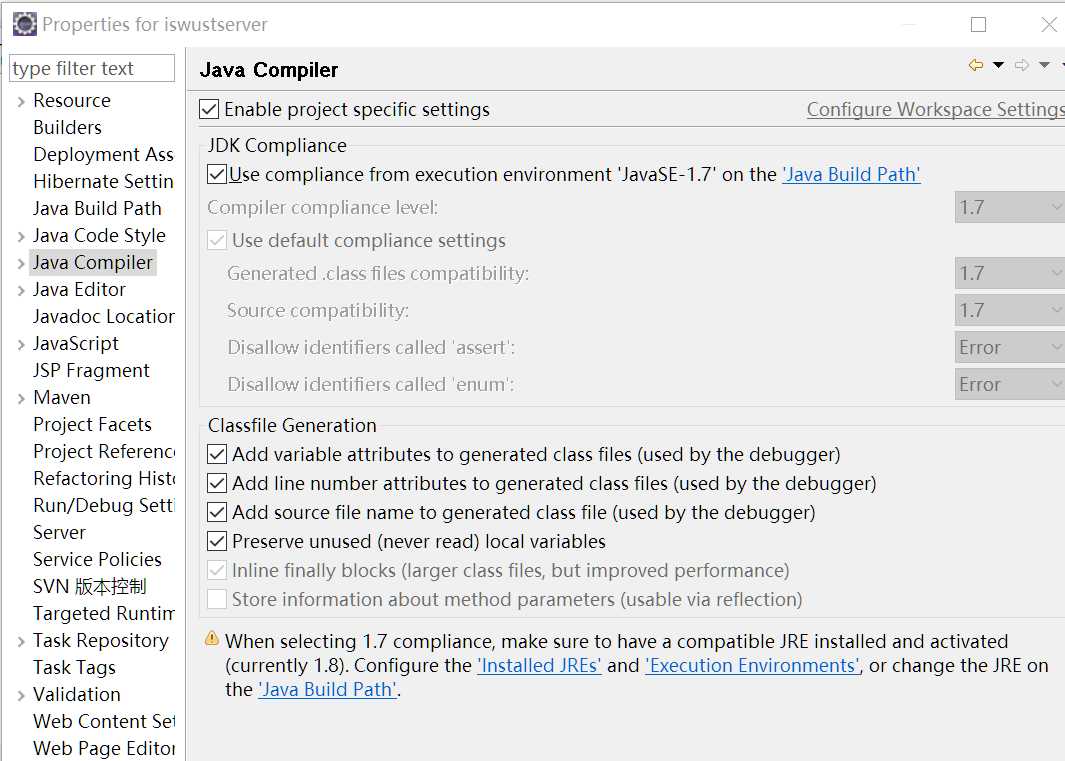The height and width of the screenshot is (761, 1065).
Task: Expand the Validation tree node
Action: point(21,695)
